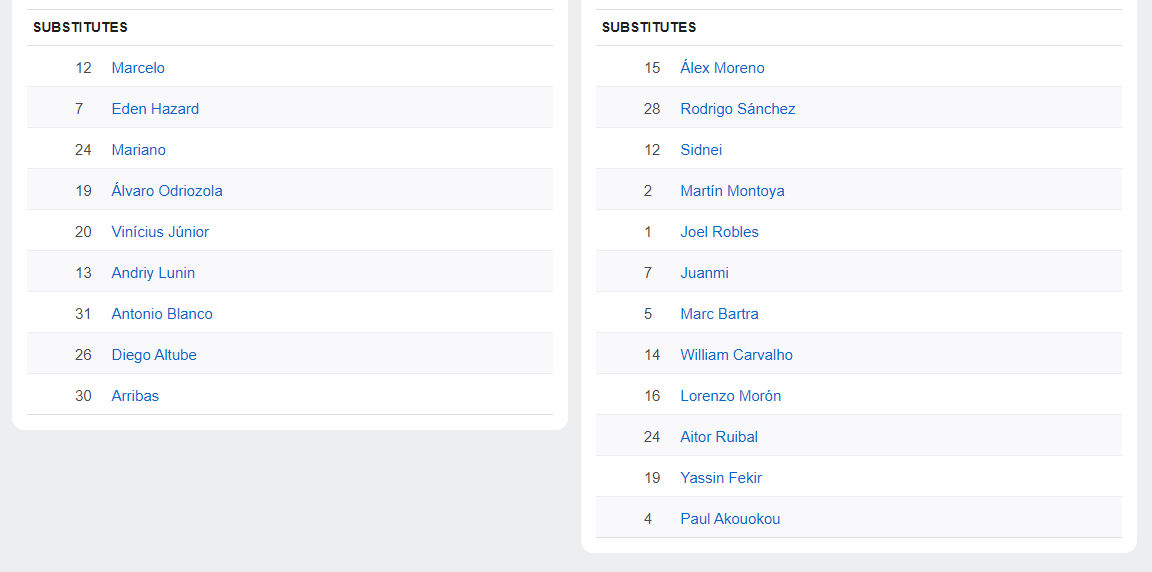Open Antonio Blanco's player page

[x=162, y=314]
